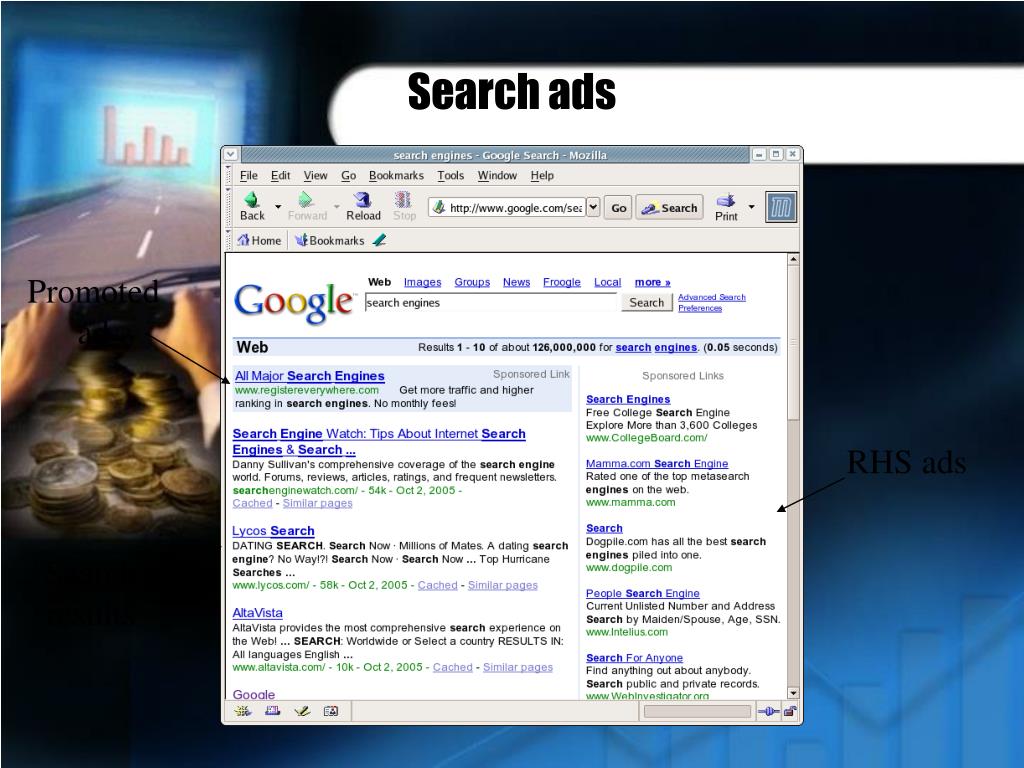
Task: Click the toolbar Search button
Action: [669, 208]
